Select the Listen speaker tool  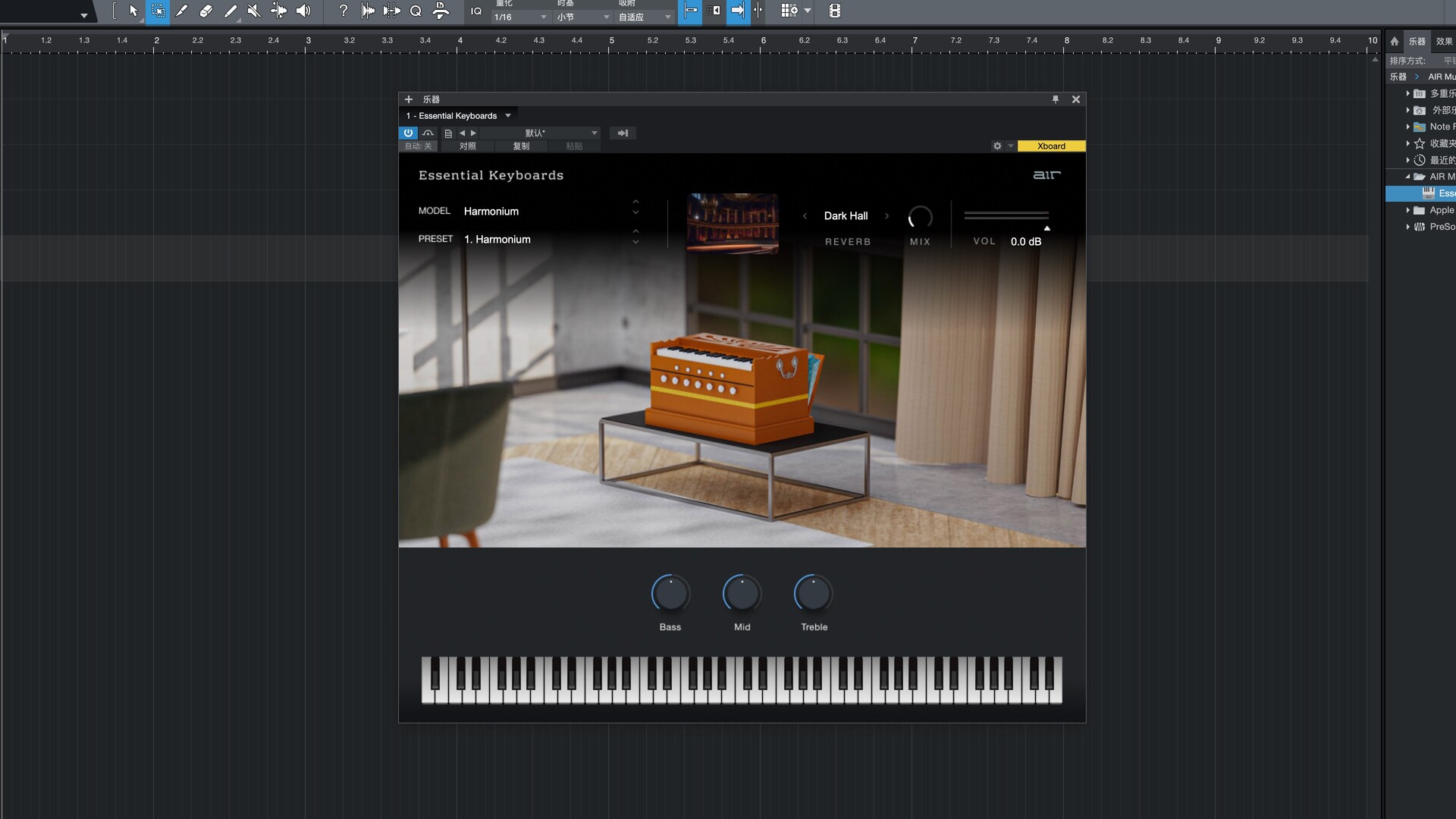click(303, 11)
